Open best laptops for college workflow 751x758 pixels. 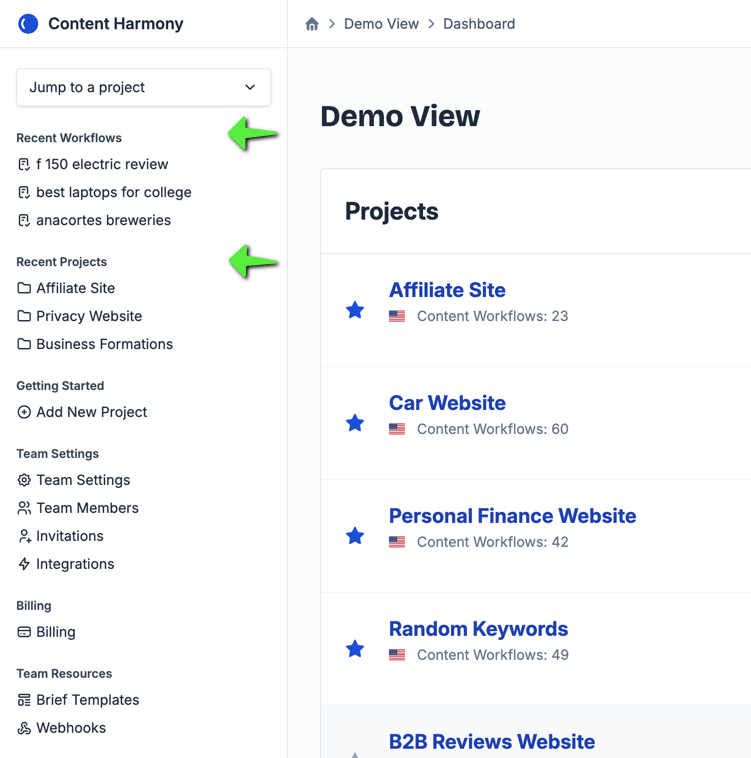point(114,192)
